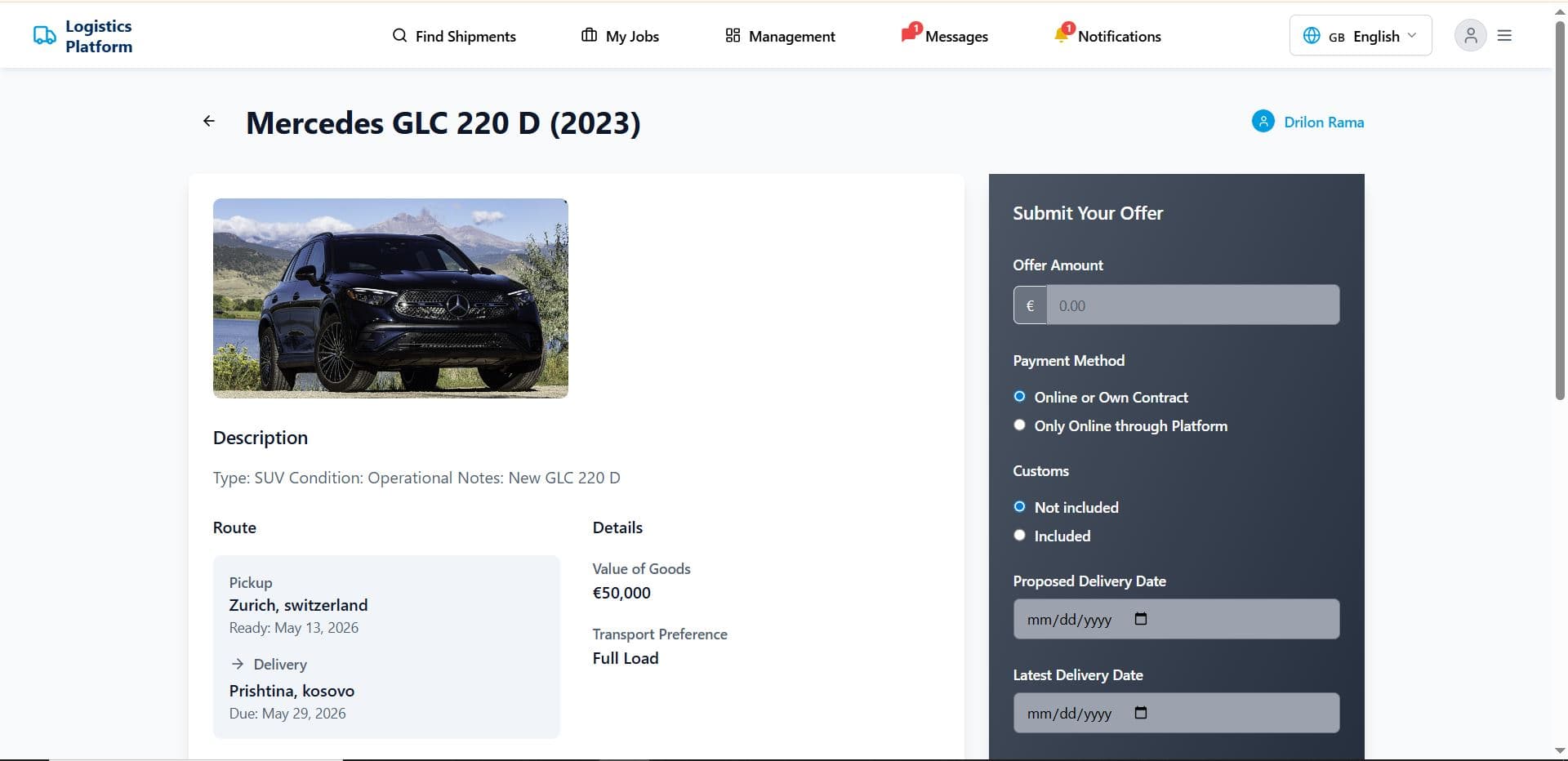
Task: Click the Logistics Platform truck logo
Action: 44,35
